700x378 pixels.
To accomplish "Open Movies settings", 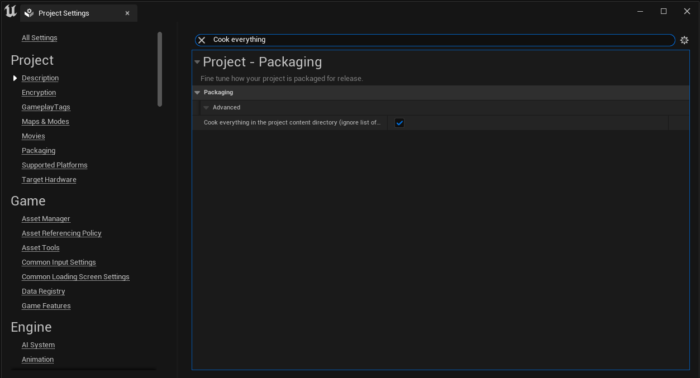I will tap(33, 136).
